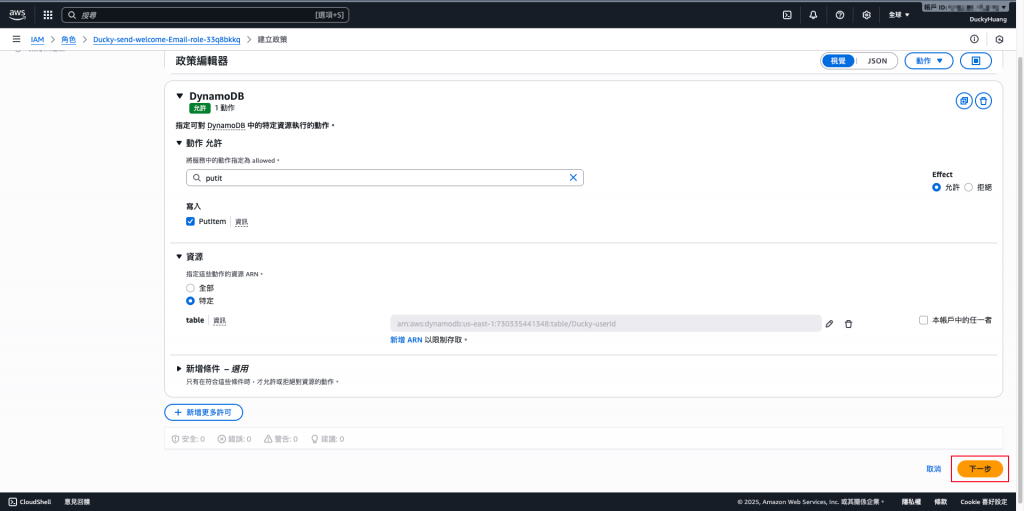Click the hexagon preferences icon at top right
This screenshot has width=1024, height=511.
[x=999, y=39]
